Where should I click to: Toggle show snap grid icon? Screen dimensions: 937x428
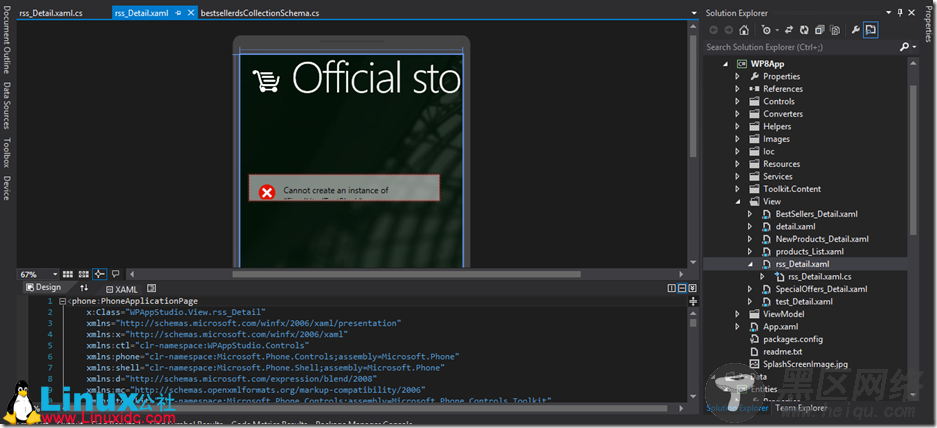(x=69, y=274)
